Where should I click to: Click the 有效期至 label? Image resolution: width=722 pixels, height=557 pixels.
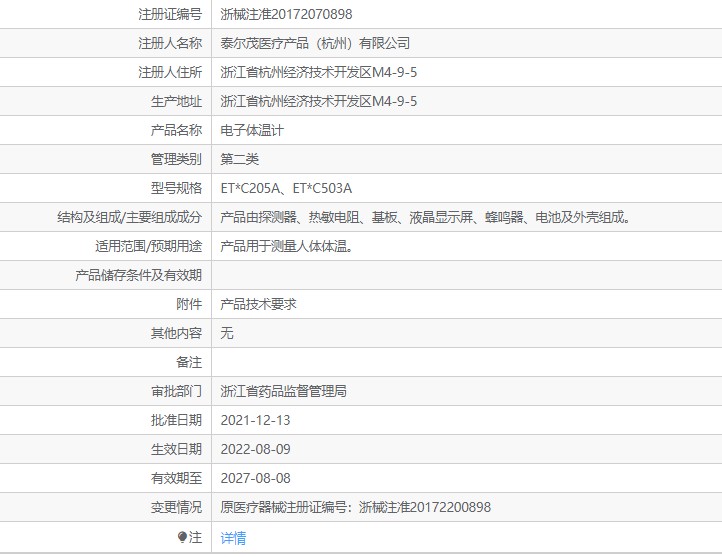click(x=176, y=478)
